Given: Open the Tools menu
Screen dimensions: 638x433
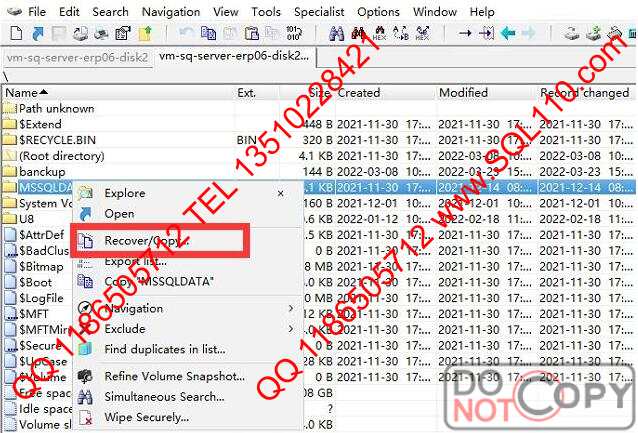Looking at the screenshot, I should tap(266, 11).
